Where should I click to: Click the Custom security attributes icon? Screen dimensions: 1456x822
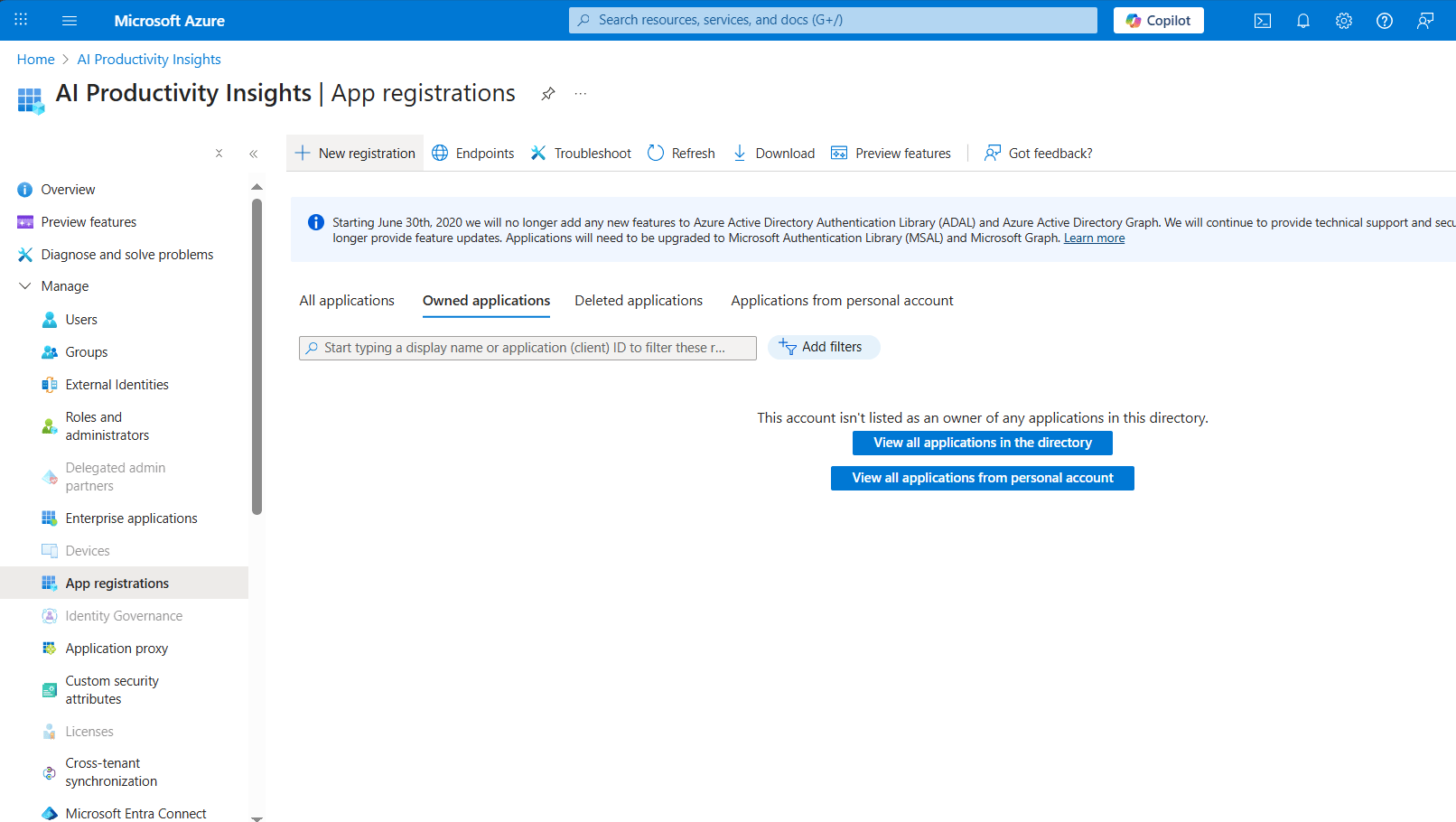pos(50,690)
